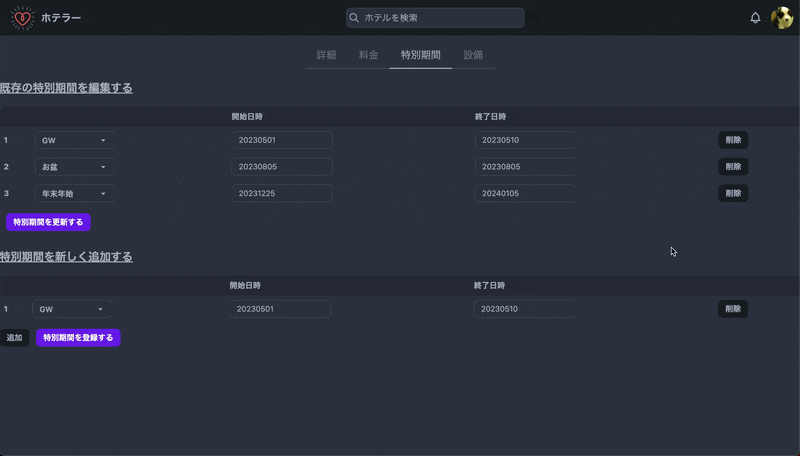
Task: Click 開始日時 header in new period table
Action: 245,286
